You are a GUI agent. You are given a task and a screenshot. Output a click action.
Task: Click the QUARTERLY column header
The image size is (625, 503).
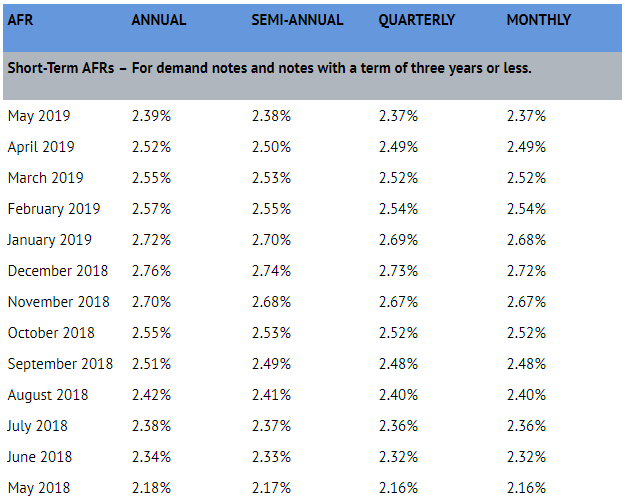pyautogui.click(x=416, y=20)
